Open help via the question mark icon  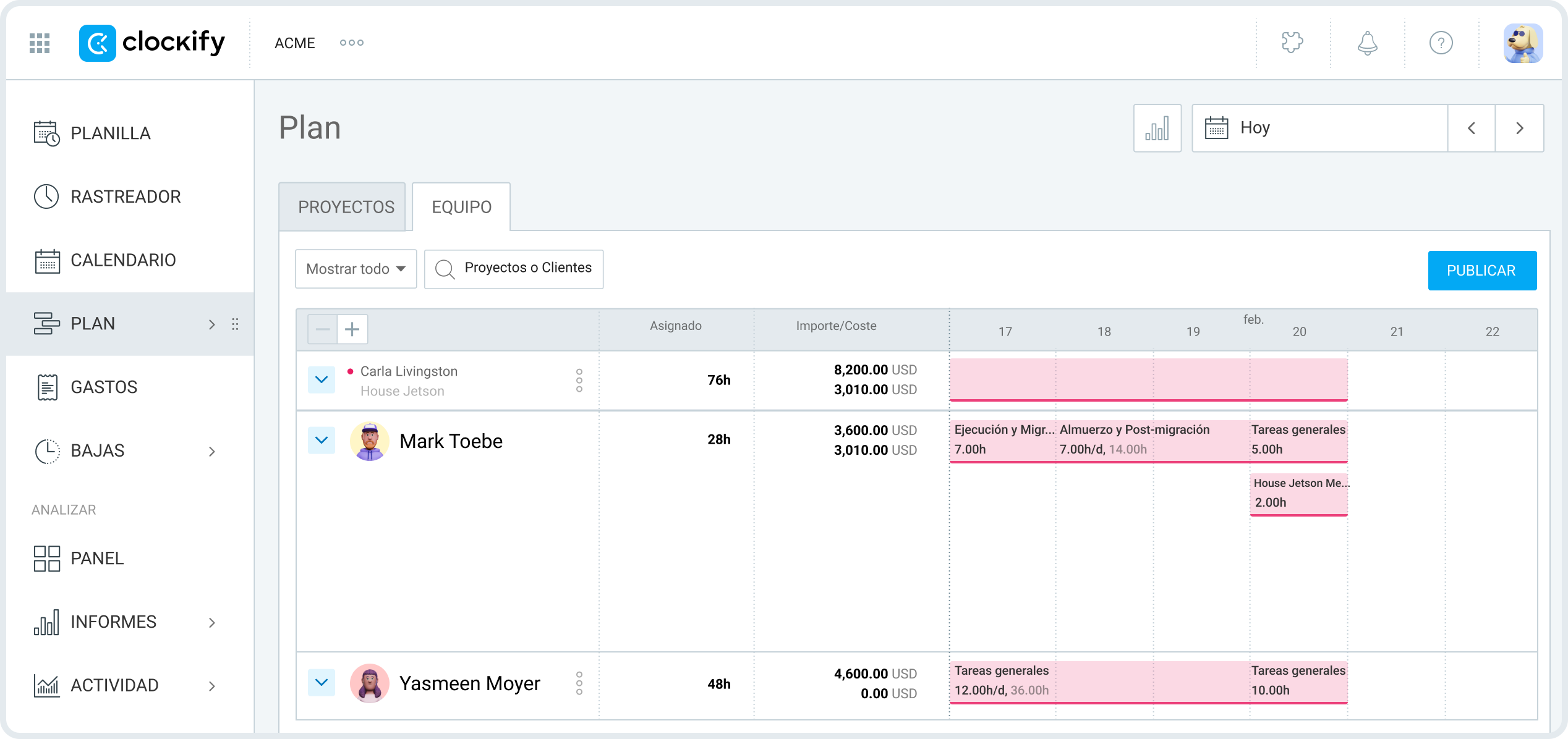click(x=1441, y=43)
